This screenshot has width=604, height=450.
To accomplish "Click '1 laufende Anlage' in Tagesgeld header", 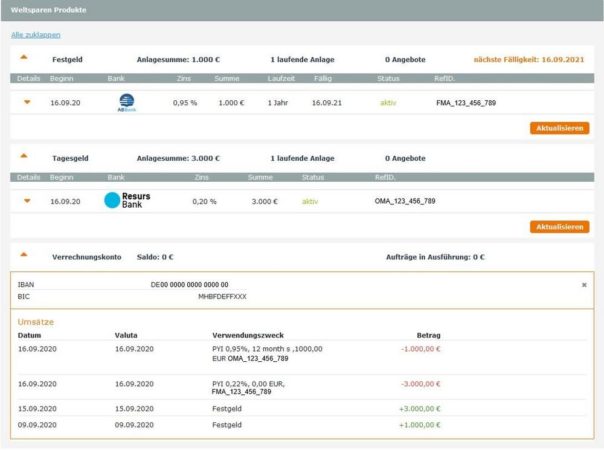I will click(302, 158).
